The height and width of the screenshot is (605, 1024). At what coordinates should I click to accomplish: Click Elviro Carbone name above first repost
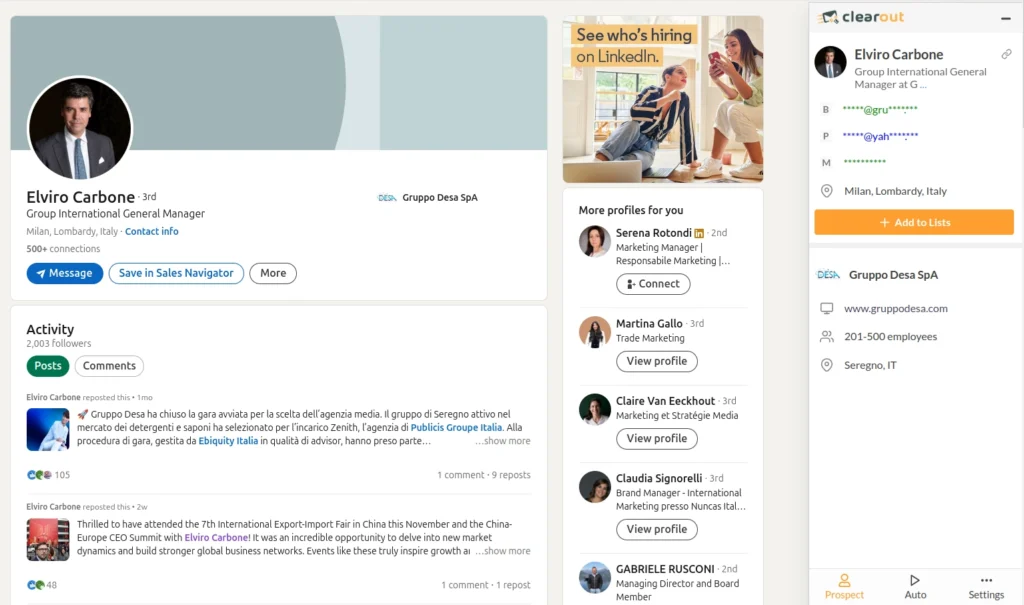click(54, 397)
